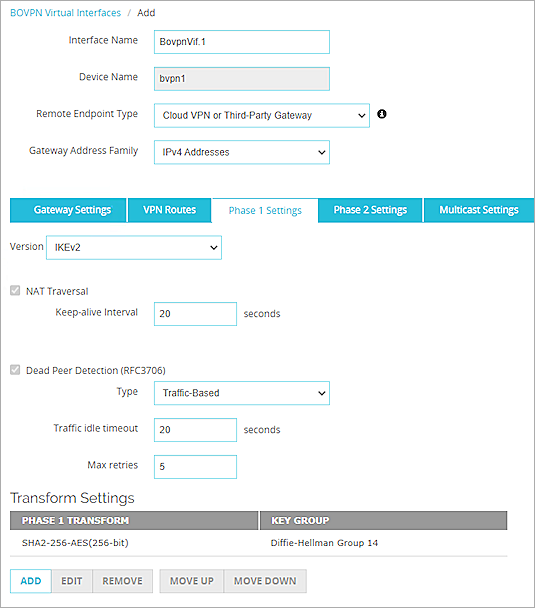Click the KEY GROUP column header
The width and height of the screenshot is (535, 608).
[383, 520]
